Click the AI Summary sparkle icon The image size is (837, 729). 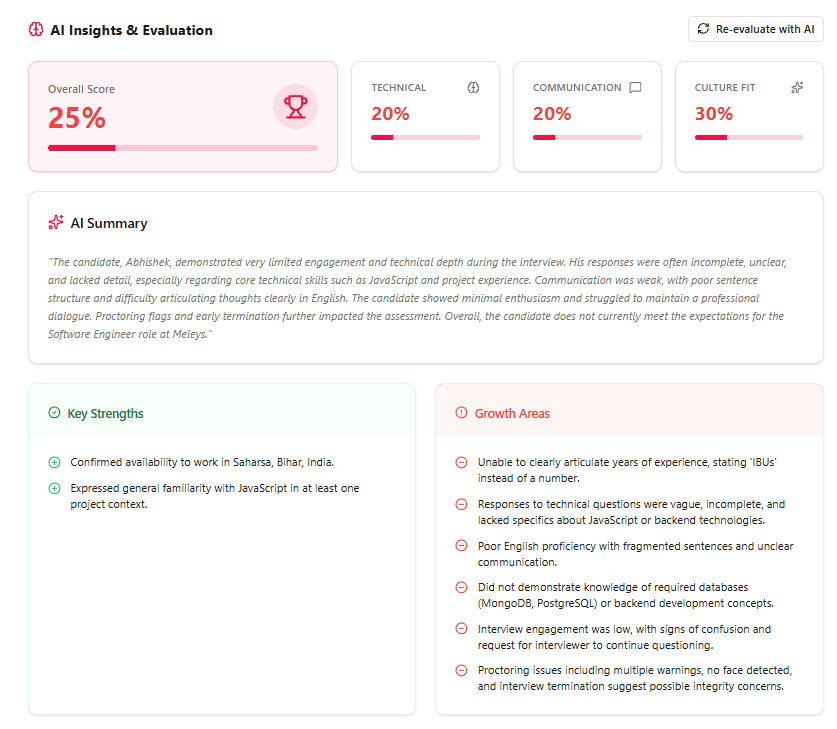coord(56,222)
